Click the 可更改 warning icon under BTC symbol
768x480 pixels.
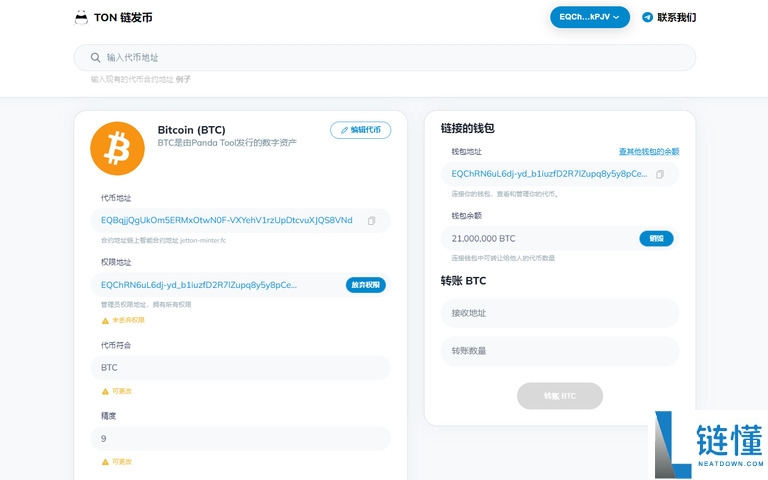click(105, 391)
